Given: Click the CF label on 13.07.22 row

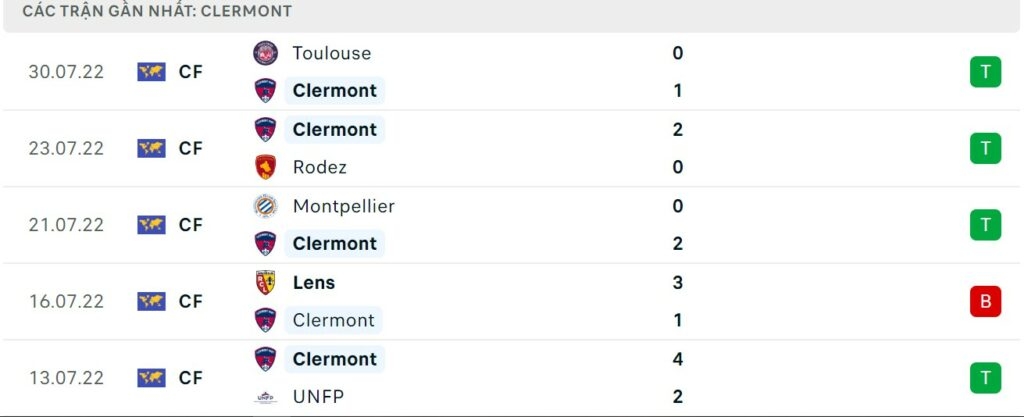Looking at the screenshot, I should 191,378.
